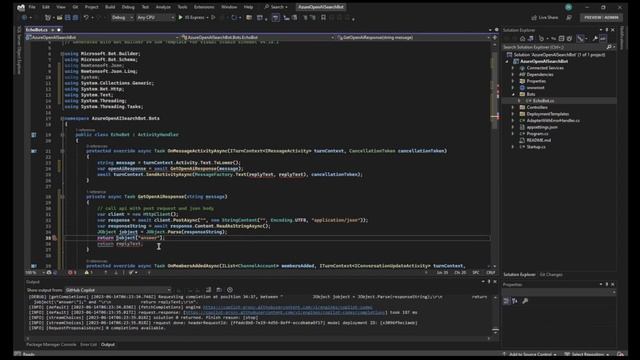Click the error count indicator in editor status
This screenshot has height=360, width=640.
(72, 272)
